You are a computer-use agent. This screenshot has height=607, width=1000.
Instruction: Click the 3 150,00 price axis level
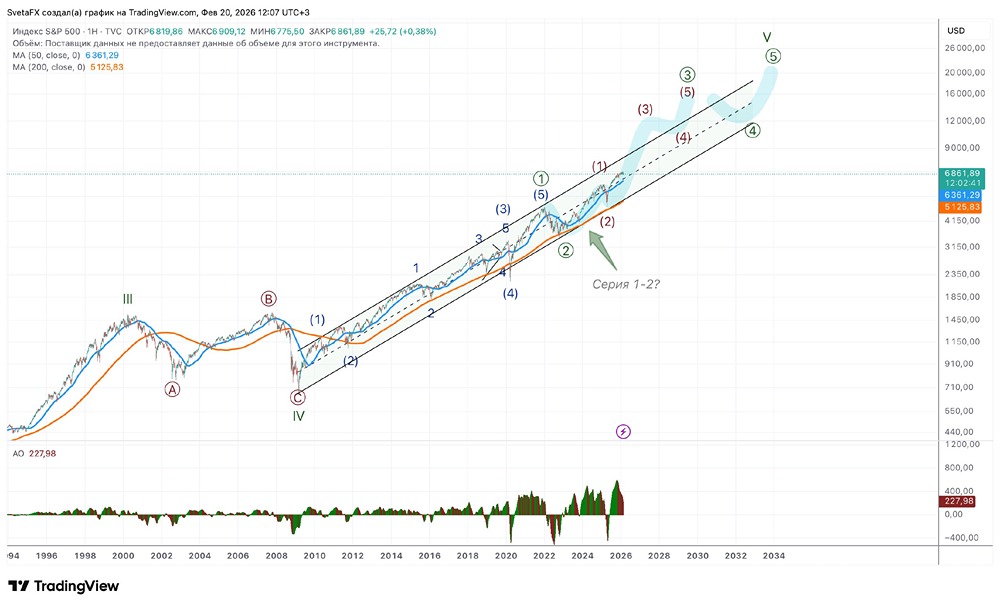(x=961, y=246)
